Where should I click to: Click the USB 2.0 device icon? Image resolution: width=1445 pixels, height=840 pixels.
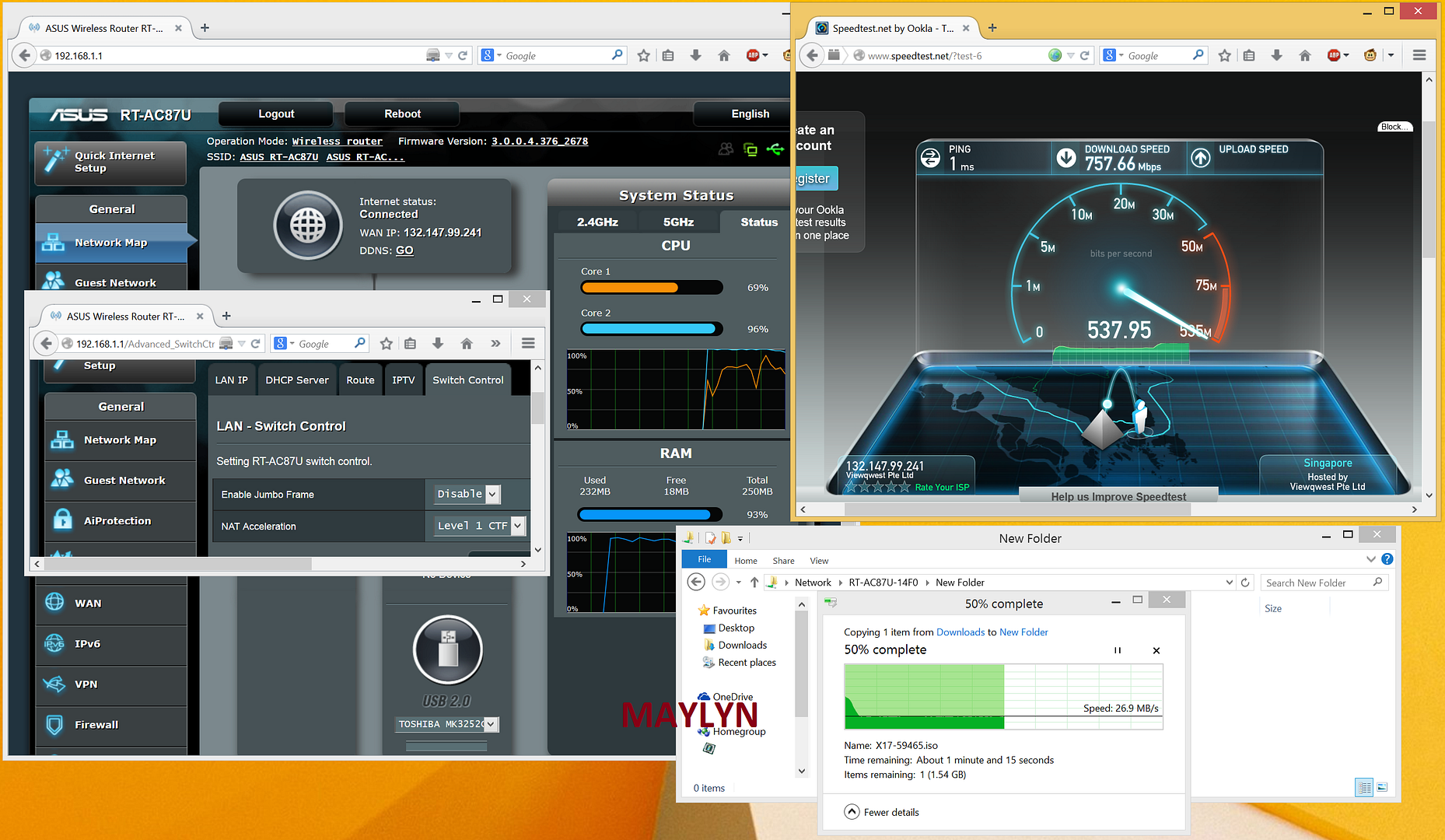pyautogui.click(x=447, y=649)
